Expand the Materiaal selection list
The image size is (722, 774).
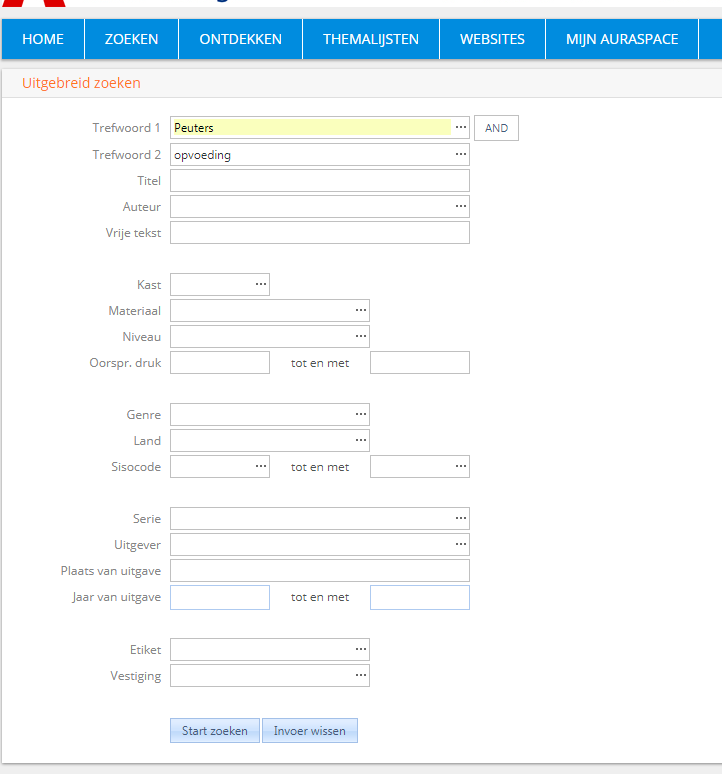tap(360, 310)
